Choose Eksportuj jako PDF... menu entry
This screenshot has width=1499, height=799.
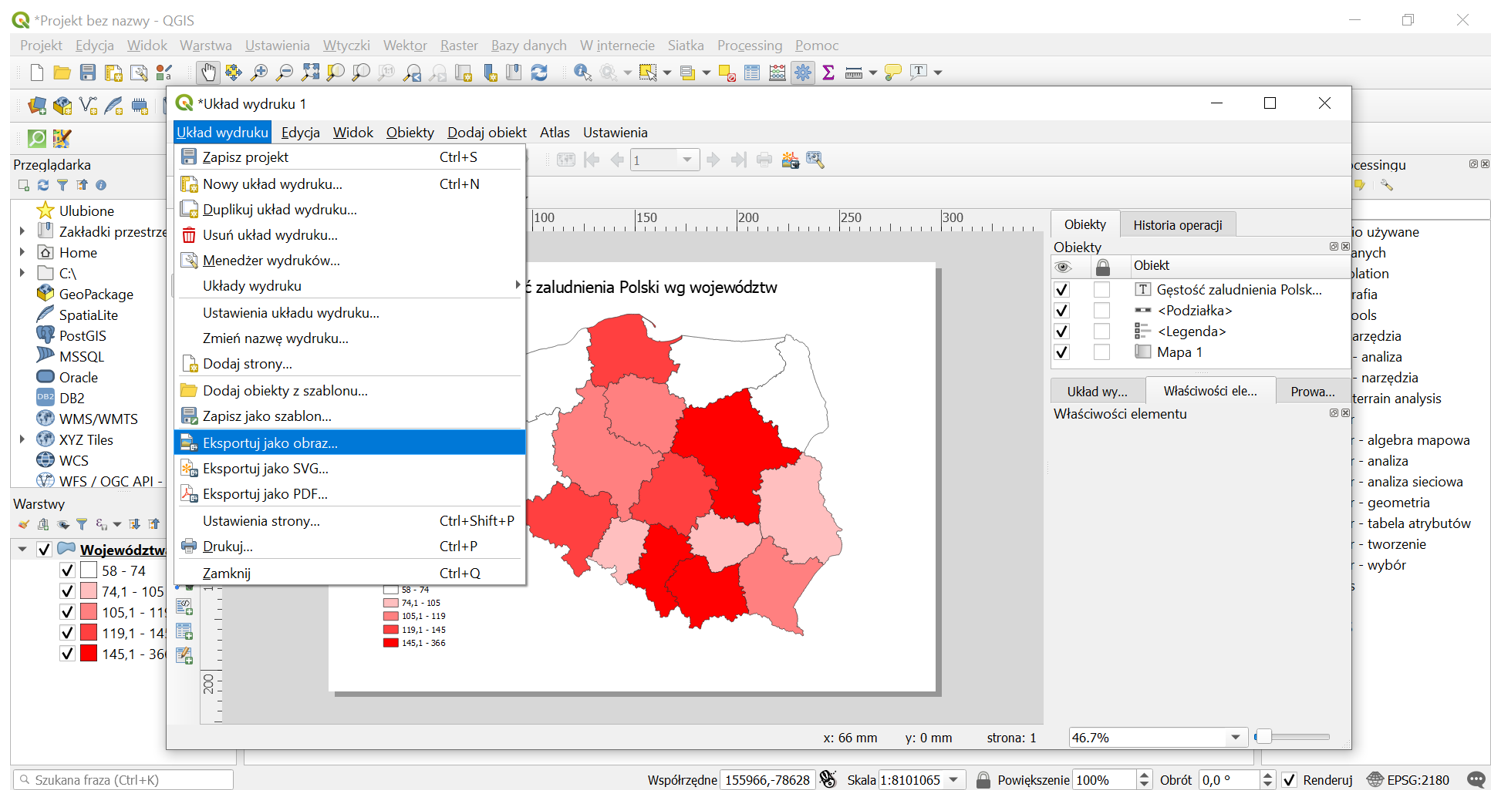pos(349,494)
